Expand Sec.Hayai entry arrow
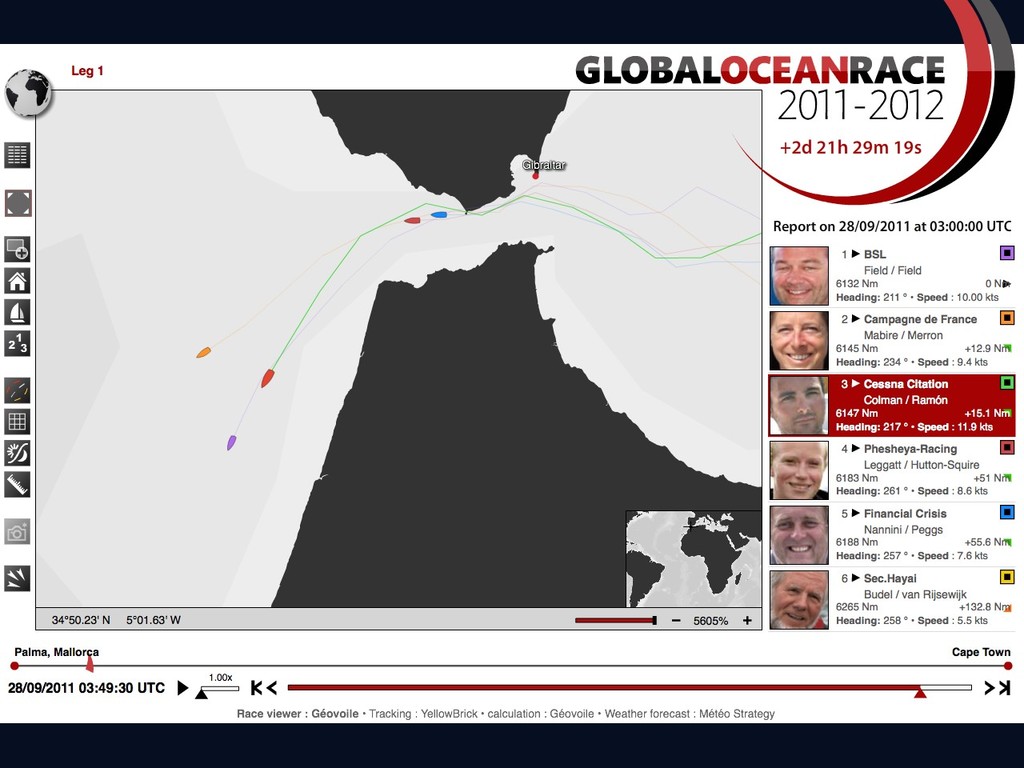Image resolution: width=1024 pixels, height=768 pixels. (856, 577)
